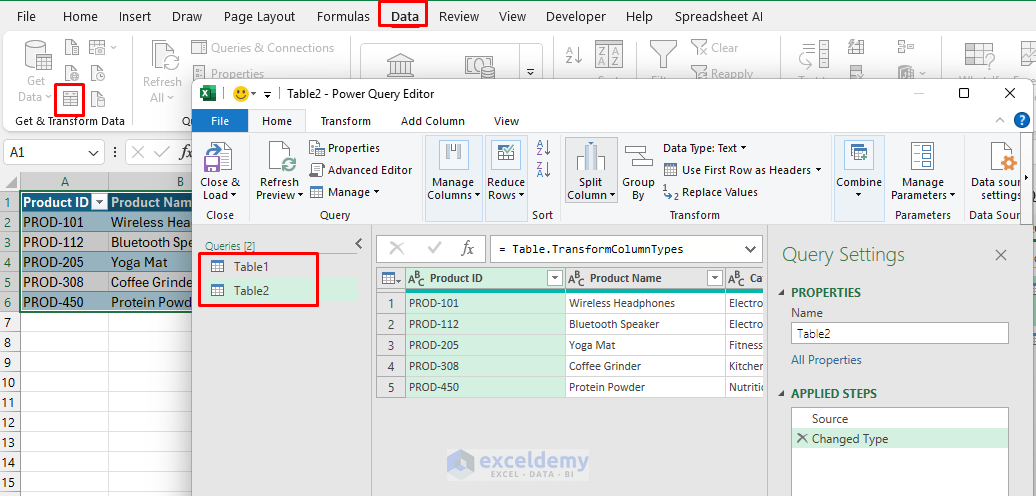This screenshot has height=496, width=1036.
Task: Open the Excel Page Layout tab
Action: [260, 17]
